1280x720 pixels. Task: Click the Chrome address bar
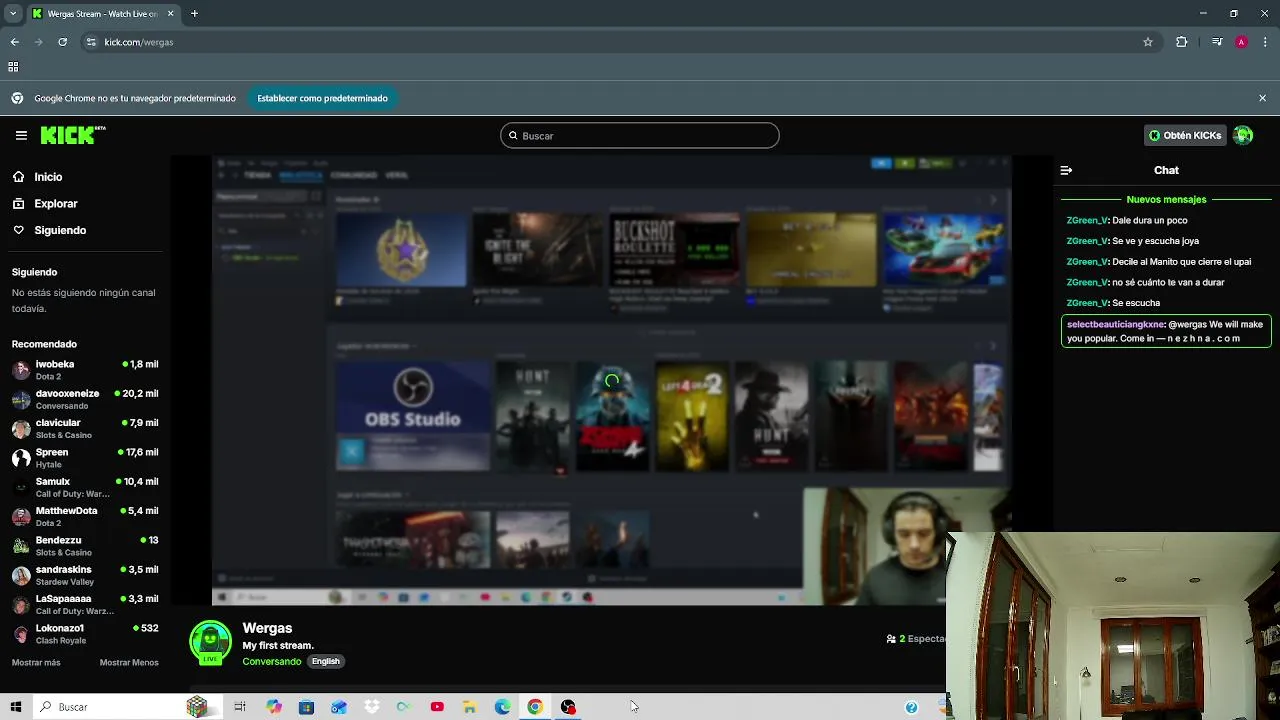point(620,42)
